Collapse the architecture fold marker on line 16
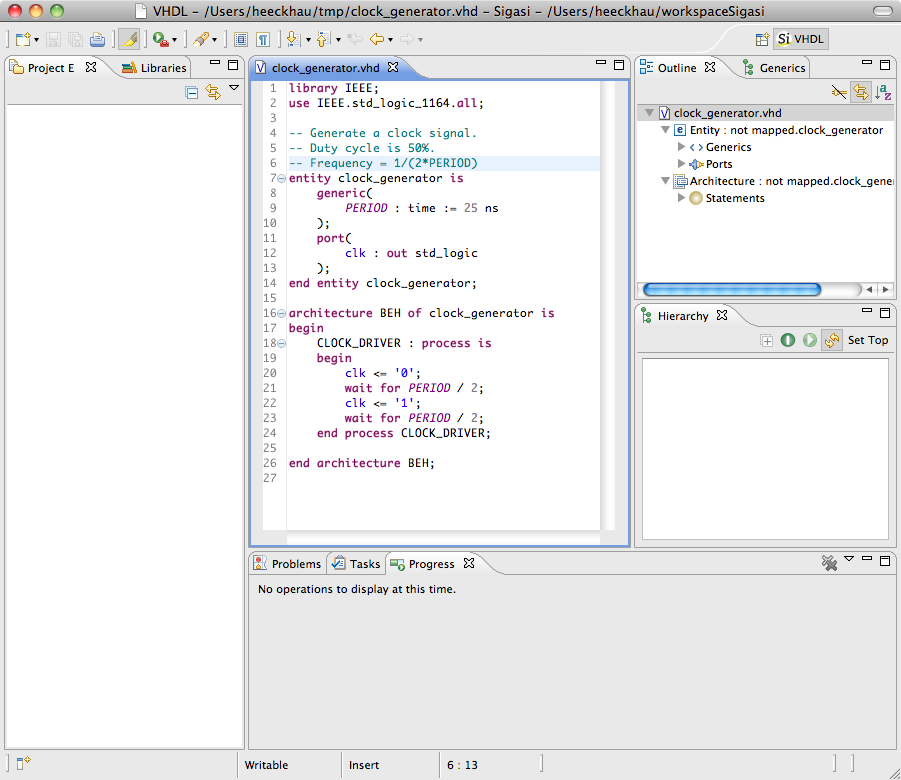 coord(282,314)
